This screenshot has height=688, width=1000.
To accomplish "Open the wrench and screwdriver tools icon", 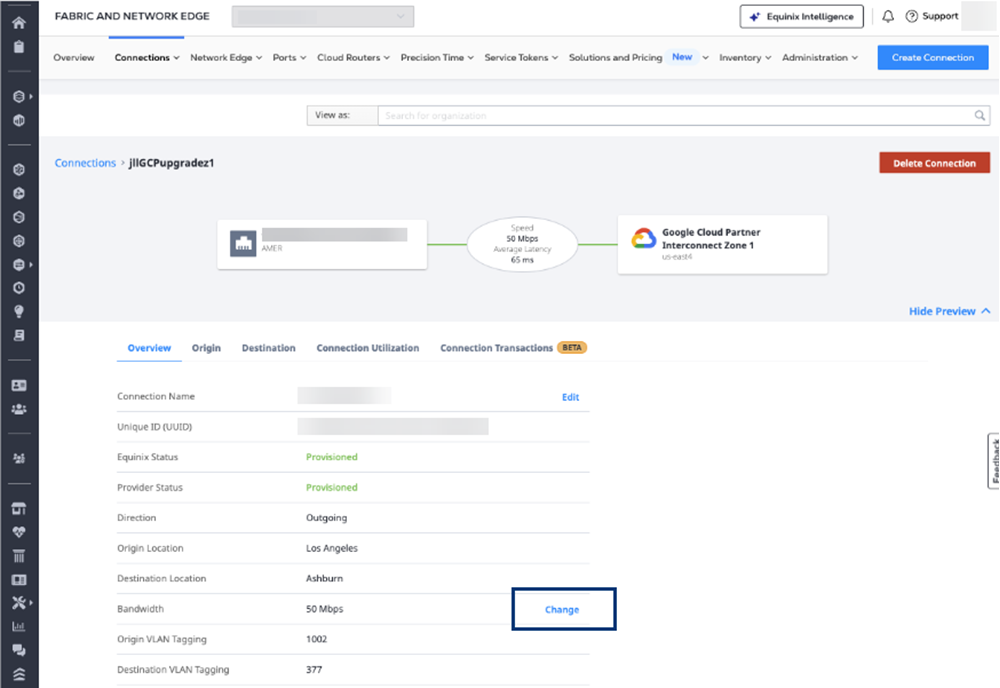I will pyautogui.click(x=18, y=603).
